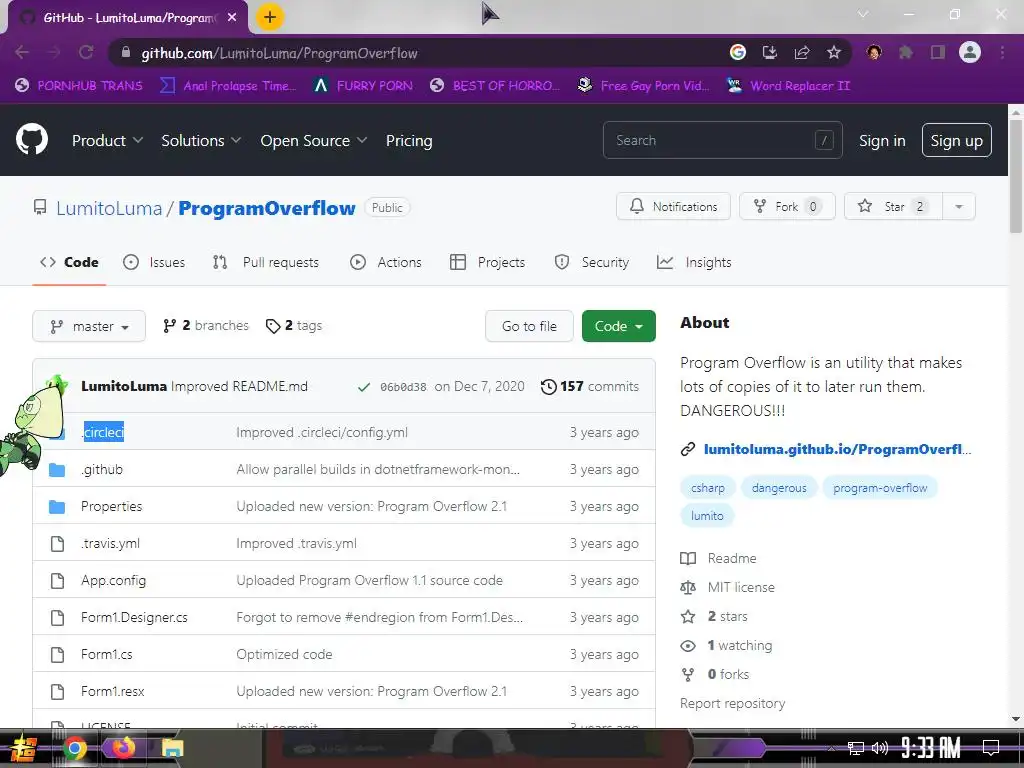View the 157 commits history

590,387
